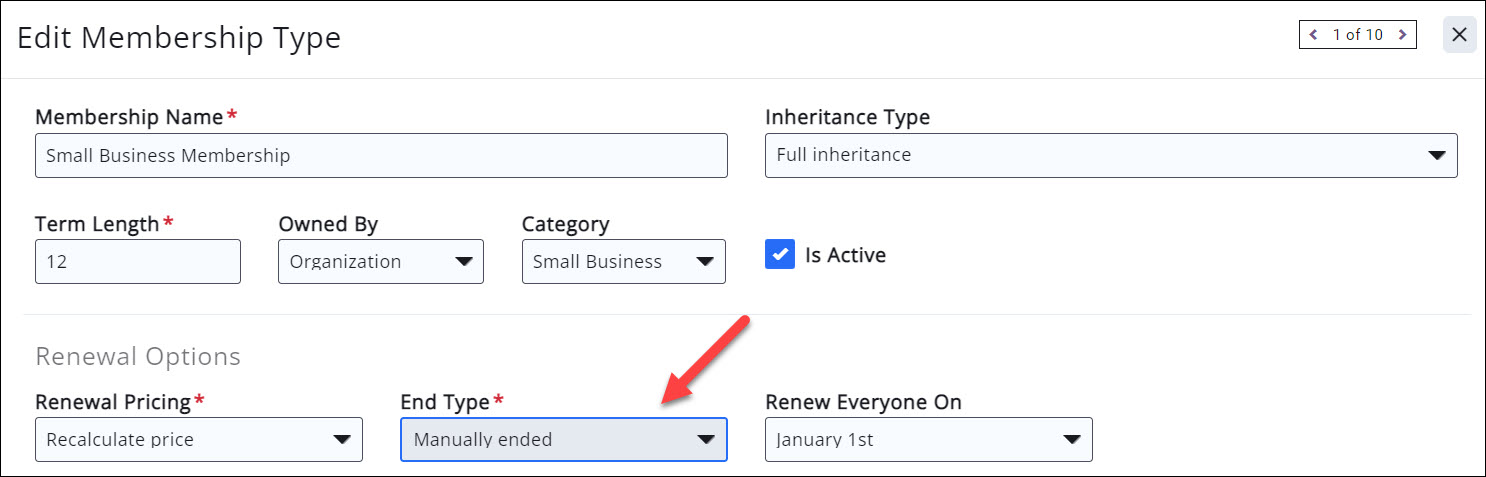
Task: Go to previous membership type record arrow
Action: [1313, 35]
